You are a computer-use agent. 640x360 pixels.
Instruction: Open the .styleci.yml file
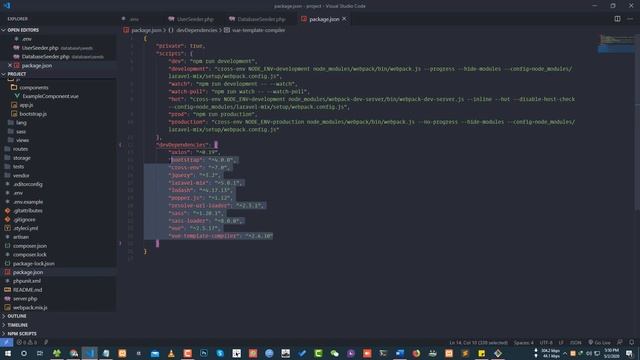pyautogui.click(x=25, y=228)
